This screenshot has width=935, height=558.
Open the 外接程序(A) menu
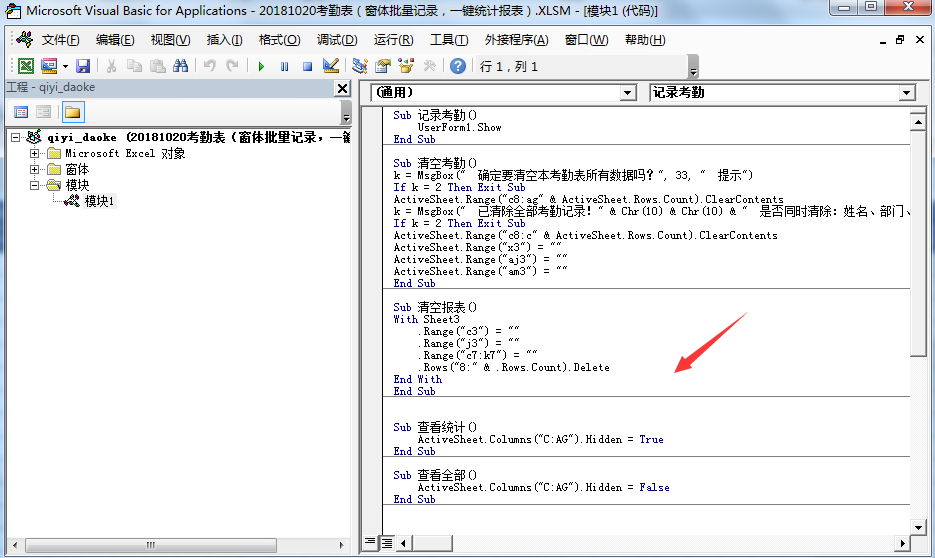click(x=516, y=40)
